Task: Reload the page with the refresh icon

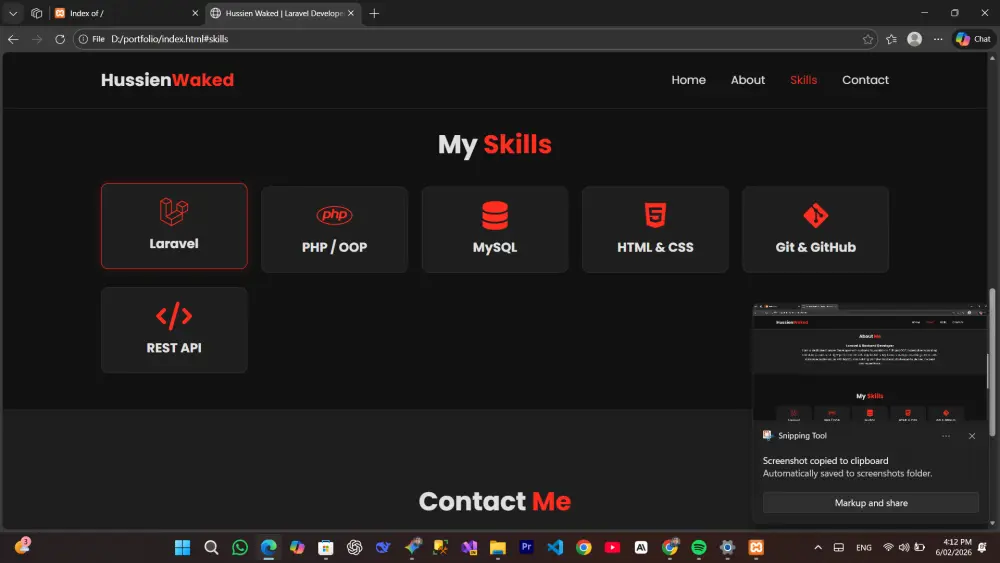Action: point(60,39)
